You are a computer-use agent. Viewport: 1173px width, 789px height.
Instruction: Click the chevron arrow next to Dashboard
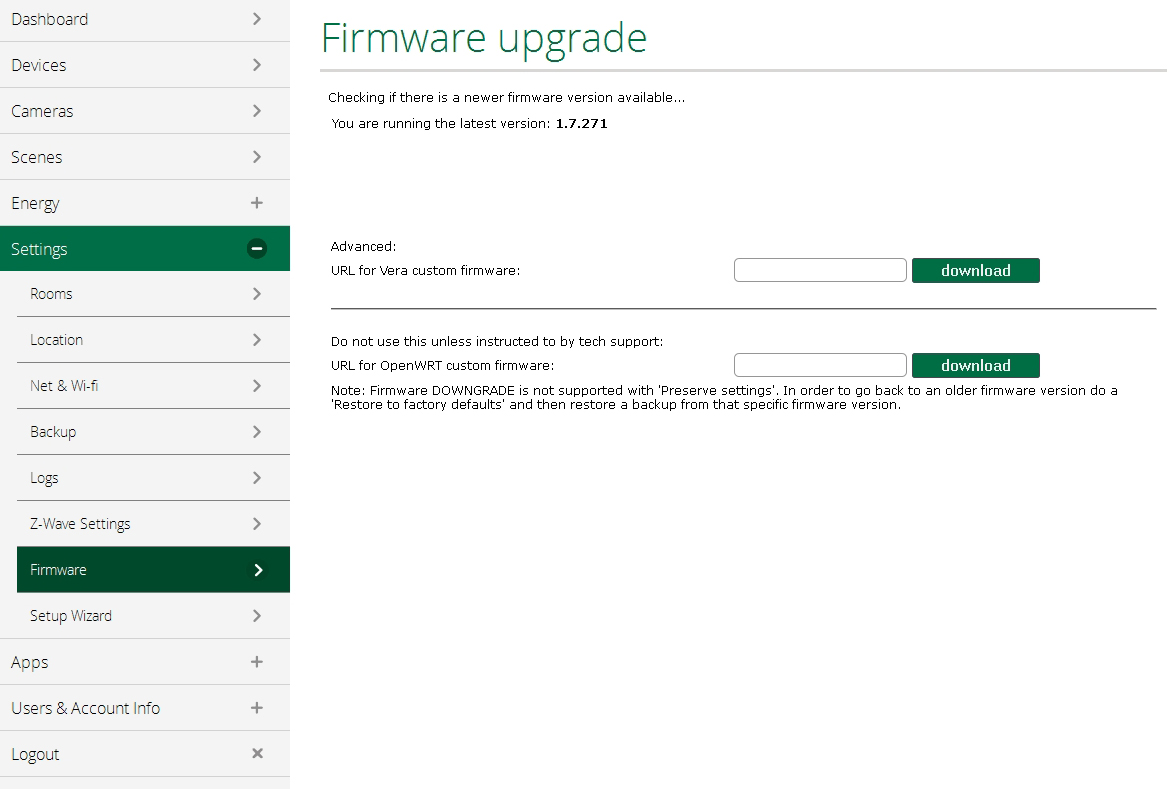(x=257, y=19)
